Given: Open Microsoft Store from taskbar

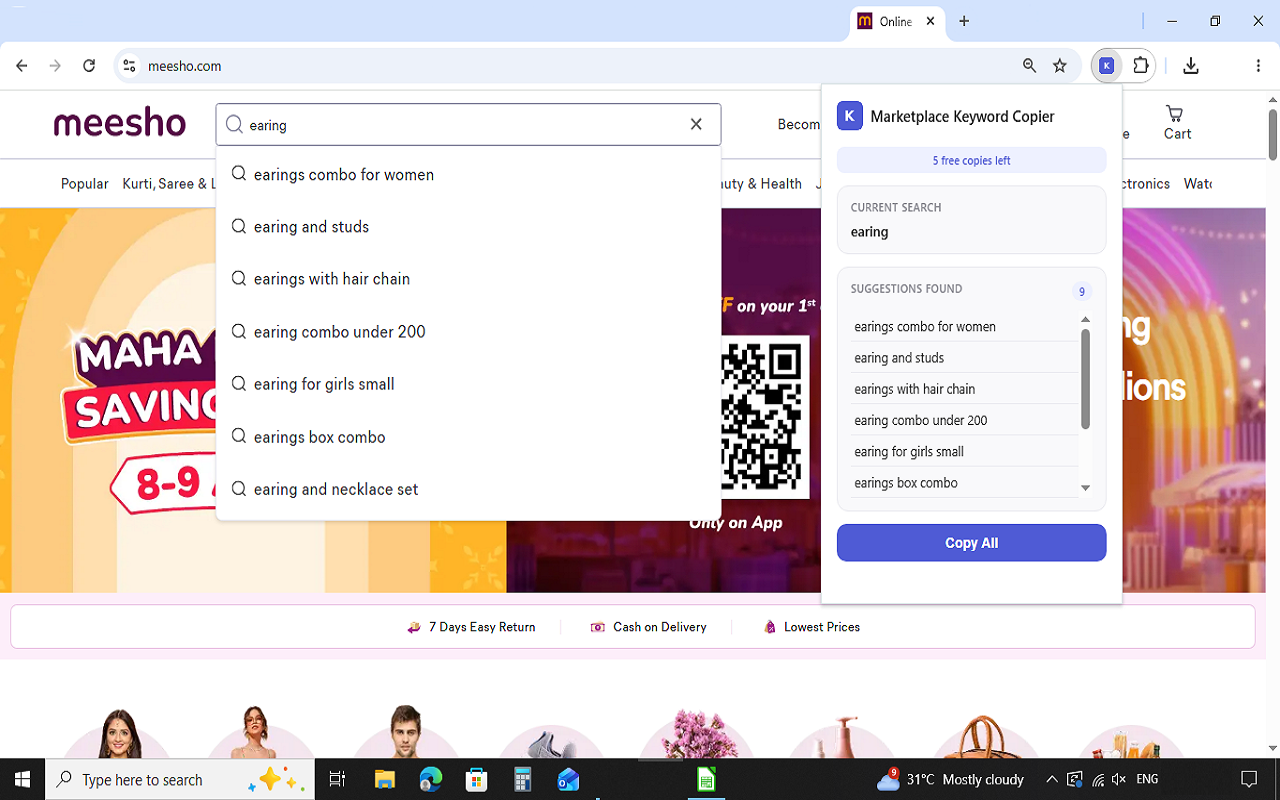Looking at the screenshot, I should tap(477, 779).
